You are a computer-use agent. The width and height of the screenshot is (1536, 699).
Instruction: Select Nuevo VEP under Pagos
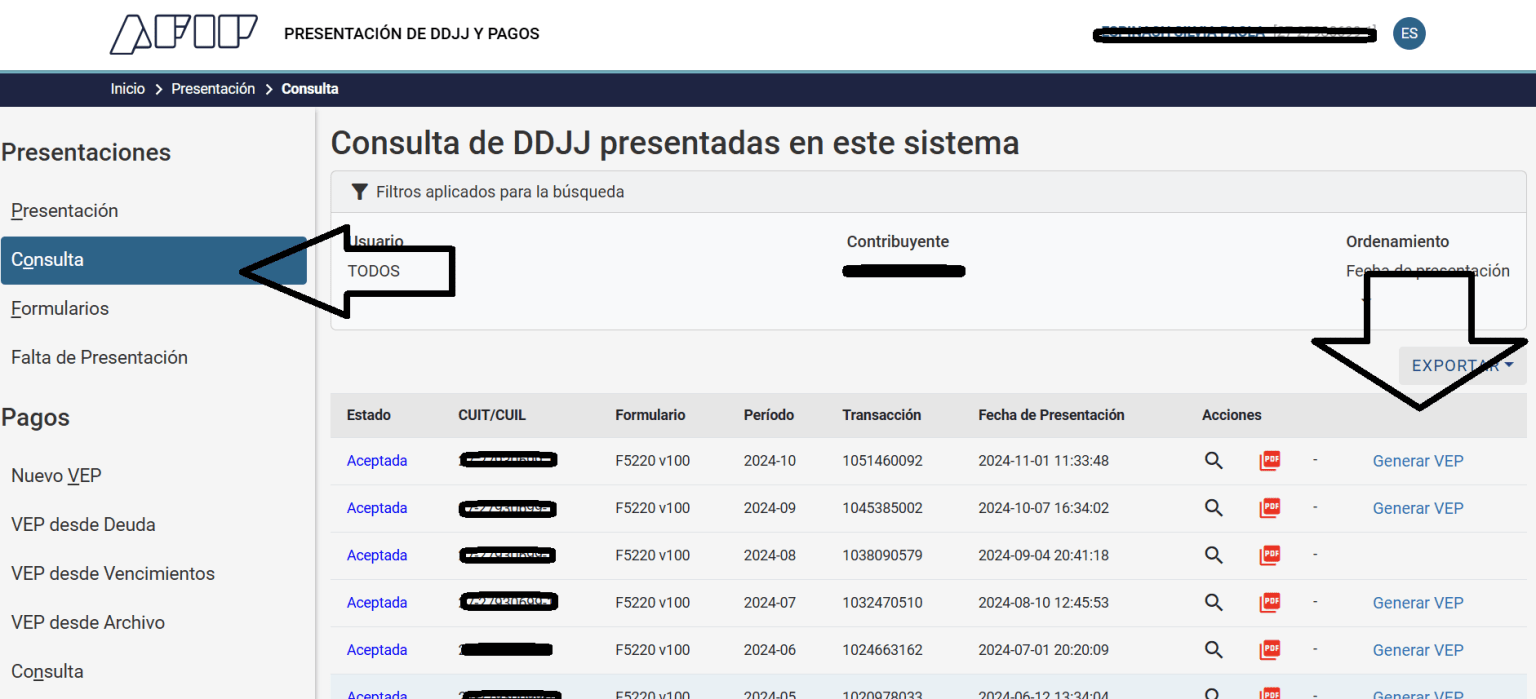56,476
